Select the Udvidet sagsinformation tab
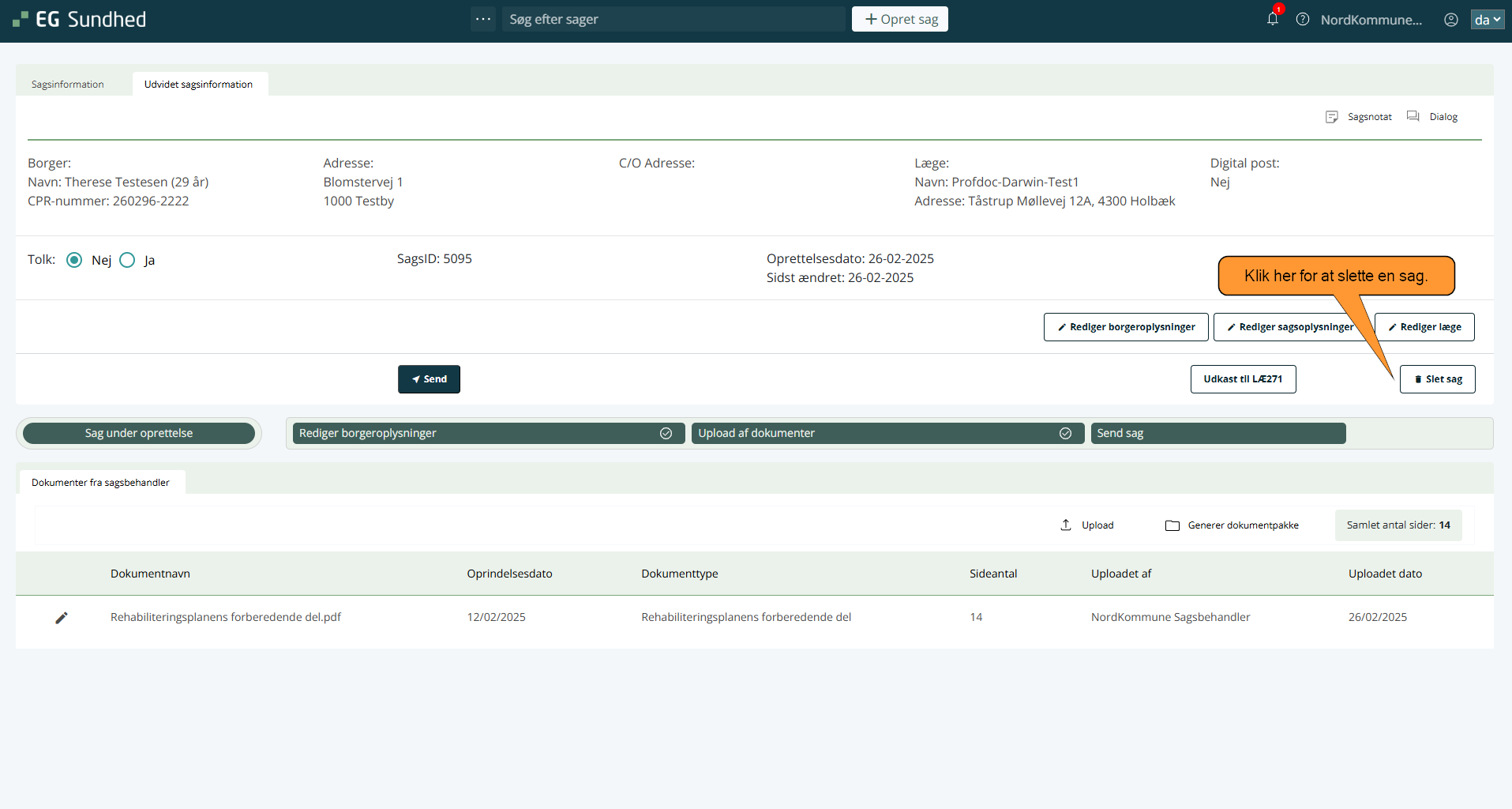This screenshot has height=809, width=1512. coord(198,85)
